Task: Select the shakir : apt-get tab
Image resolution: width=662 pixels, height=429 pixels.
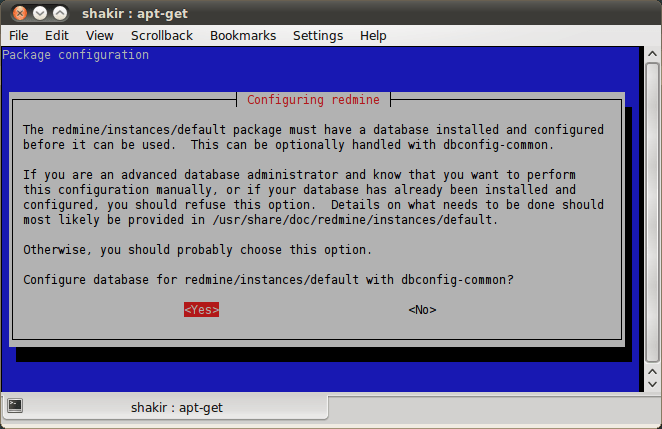Action: click(165, 407)
